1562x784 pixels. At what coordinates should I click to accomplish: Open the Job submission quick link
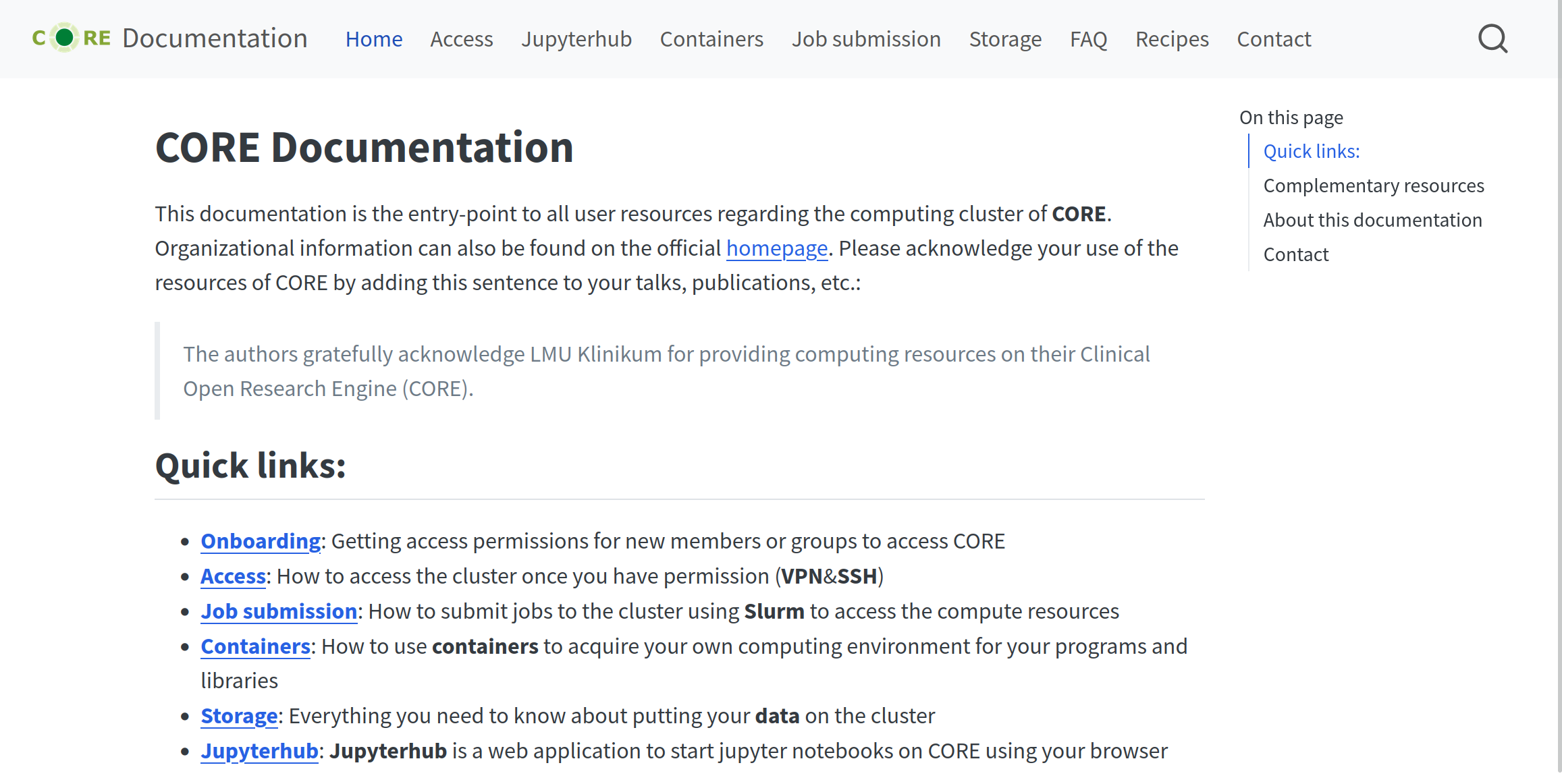click(x=279, y=611)
